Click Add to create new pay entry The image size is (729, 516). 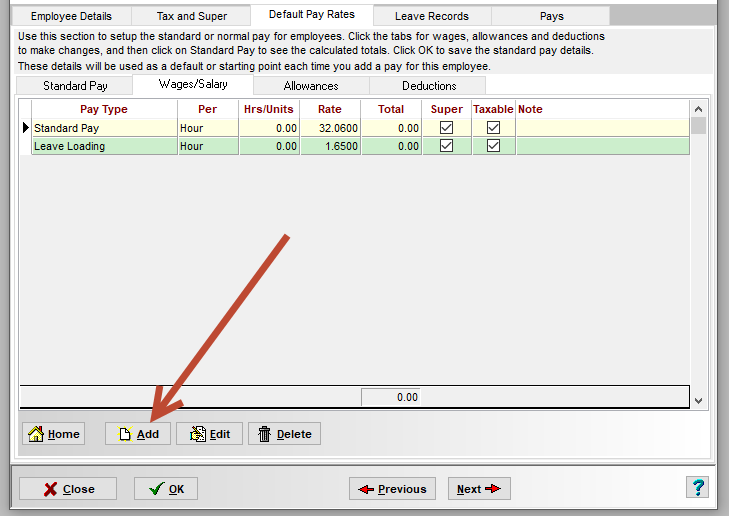138,434
